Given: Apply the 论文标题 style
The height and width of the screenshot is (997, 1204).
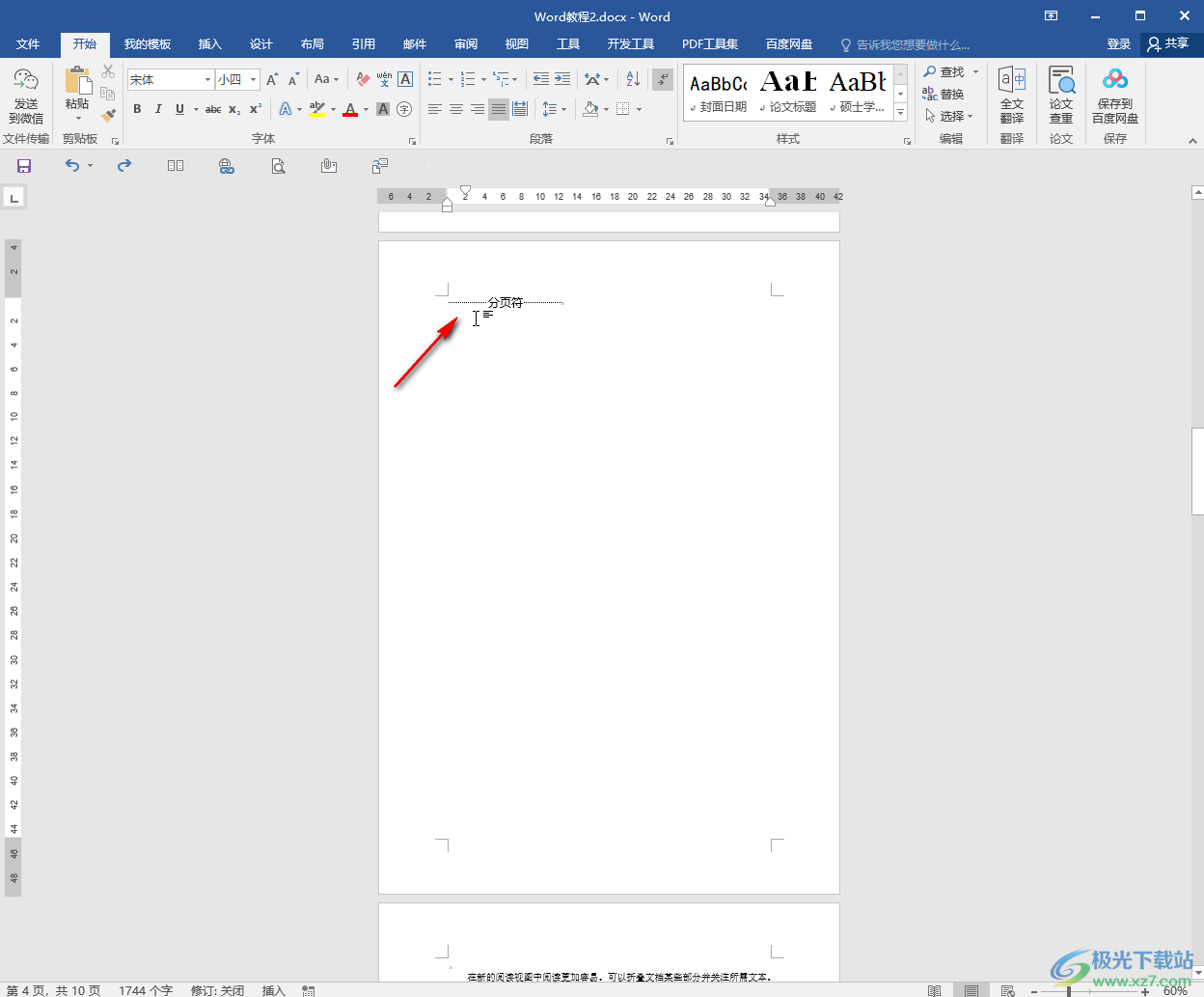Looking at the screenshot, I should [x=789, y=93].
